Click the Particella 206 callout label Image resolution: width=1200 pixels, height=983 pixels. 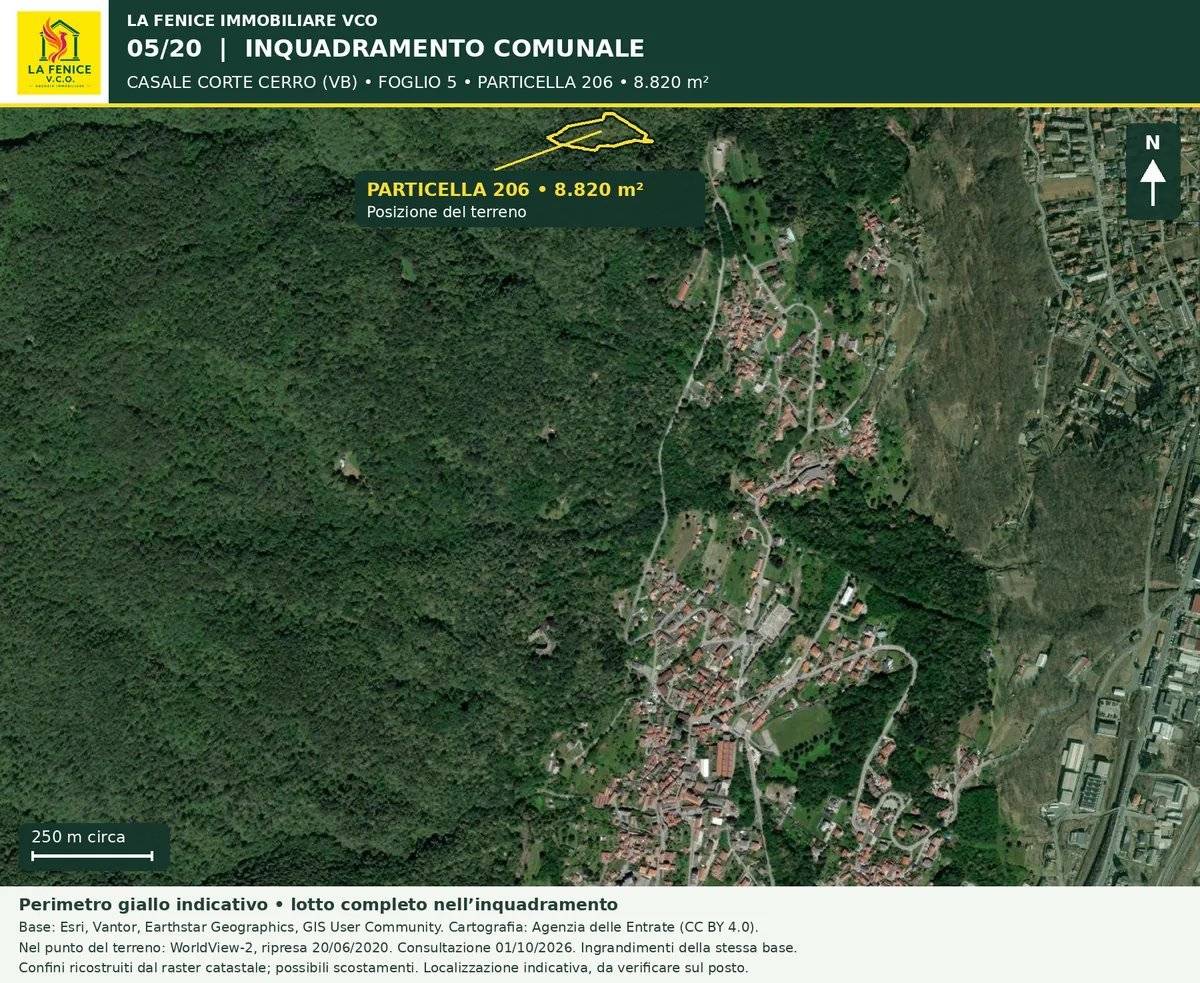click(x=531, y=199)
